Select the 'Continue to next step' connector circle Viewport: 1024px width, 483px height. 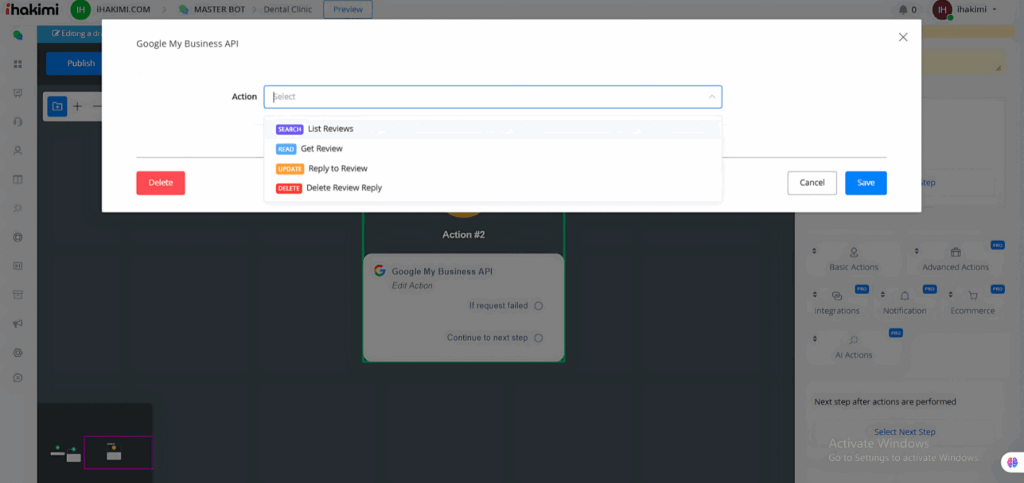[x=538, y=338]
